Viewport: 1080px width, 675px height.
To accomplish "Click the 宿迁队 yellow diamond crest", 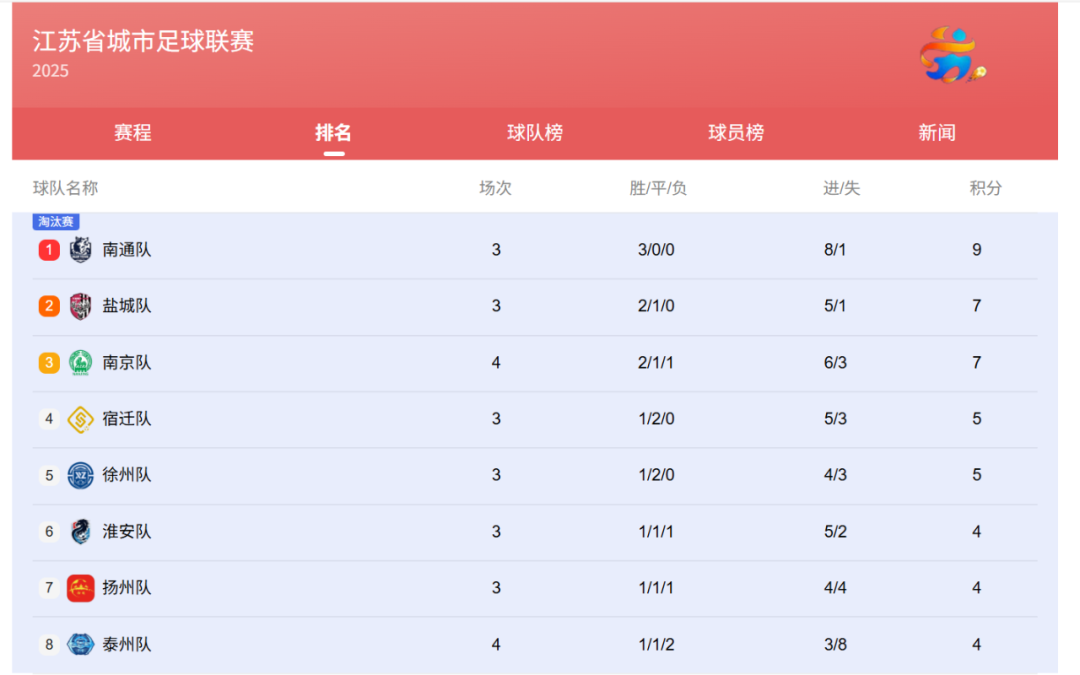I will click(x=81, y=419).
